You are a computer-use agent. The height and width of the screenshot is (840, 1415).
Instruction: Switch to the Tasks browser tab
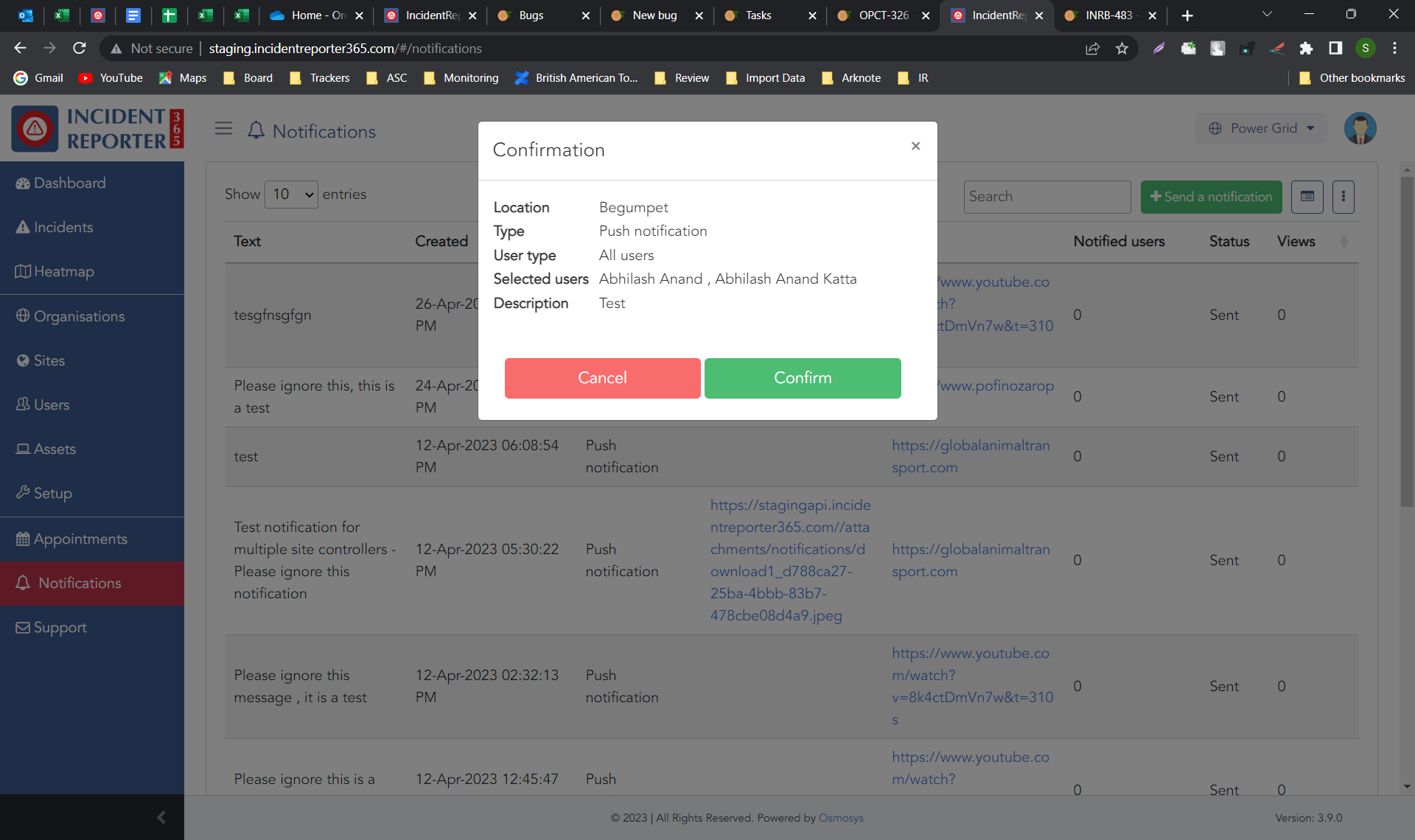click(x=758, y=15)
